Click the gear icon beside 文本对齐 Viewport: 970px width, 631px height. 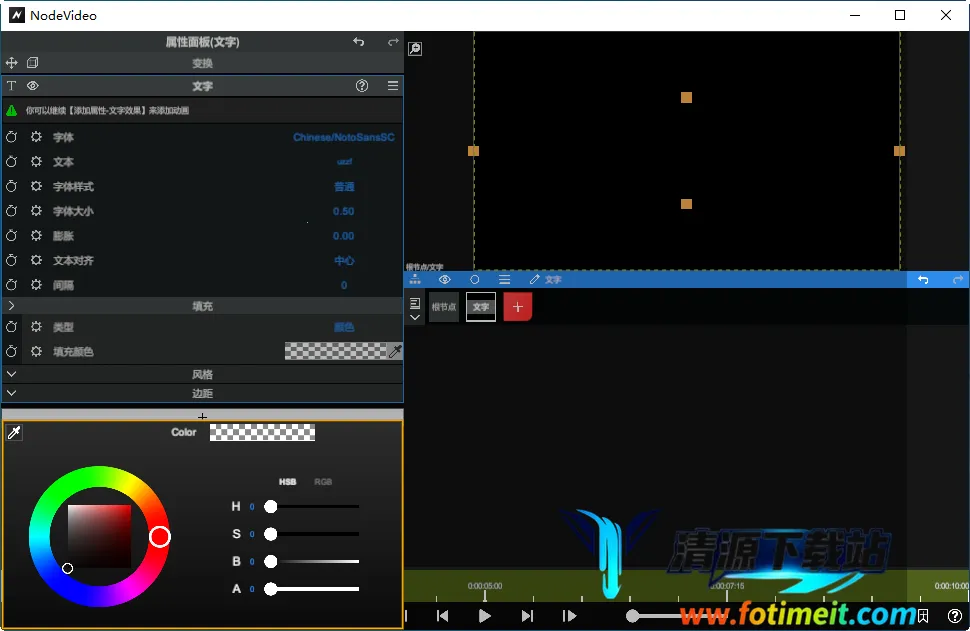pyautogui.click(x=36, y=260)
